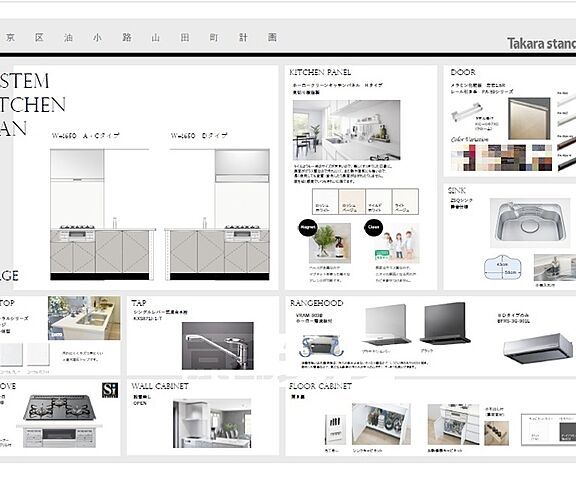Click the Takara standard logo
The height and width of the screenshot is (480, 576).
click(x=541, y=43)
